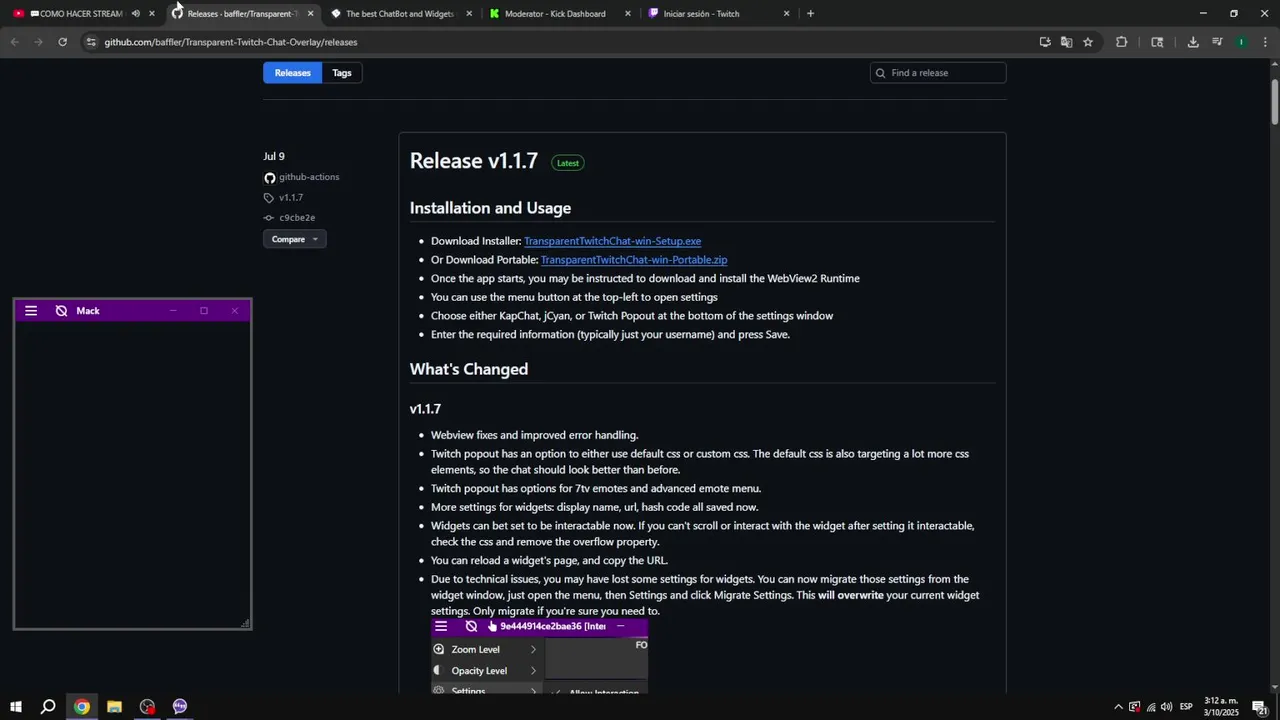Open the Chrome profile avatar
1280x720 pixels.
(x=1241, y=42)
